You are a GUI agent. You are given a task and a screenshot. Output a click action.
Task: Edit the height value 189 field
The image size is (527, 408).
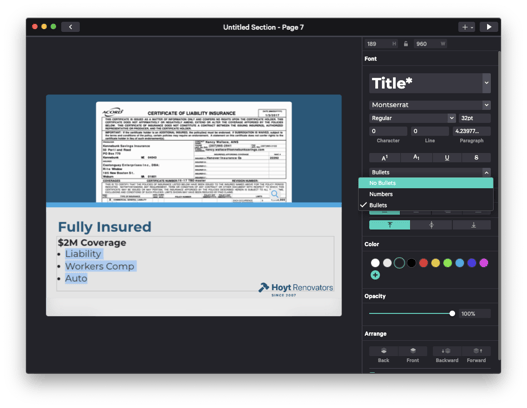point(381,44)
